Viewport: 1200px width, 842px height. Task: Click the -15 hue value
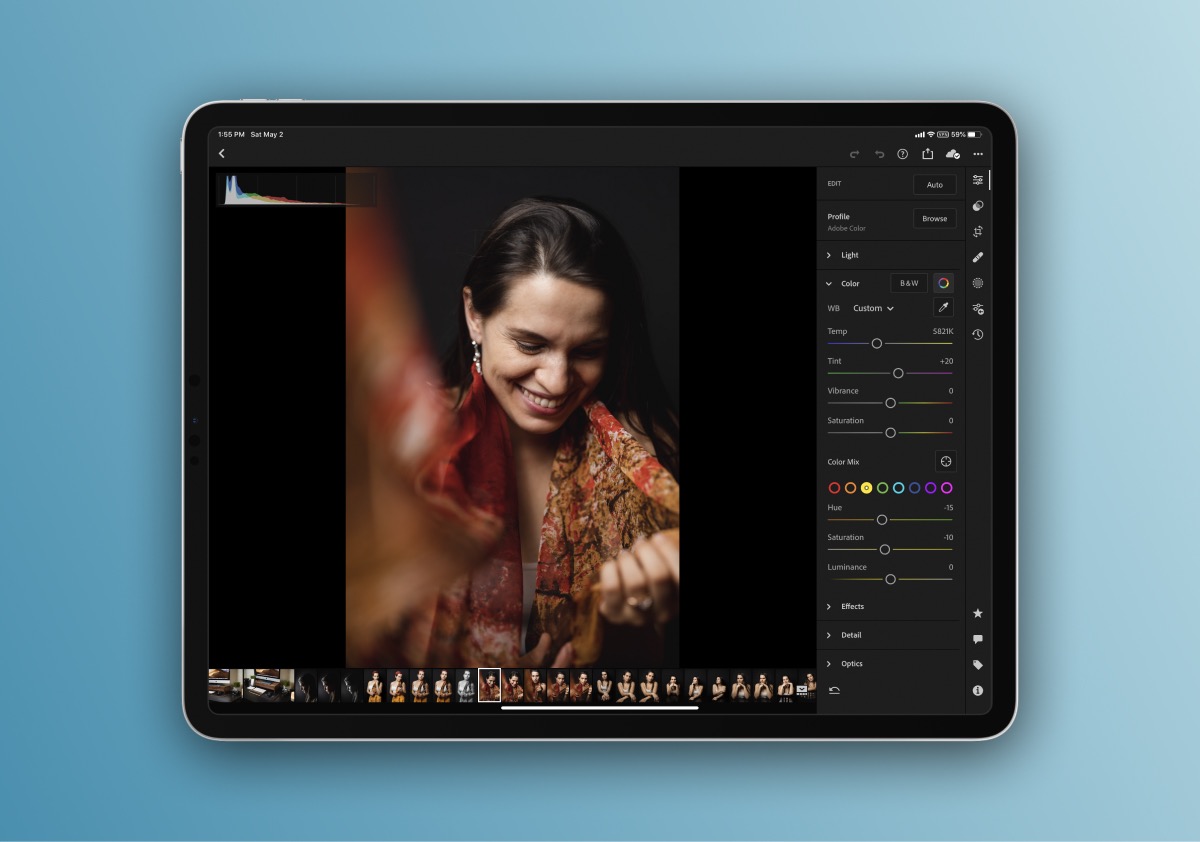[x=948, y=508]
